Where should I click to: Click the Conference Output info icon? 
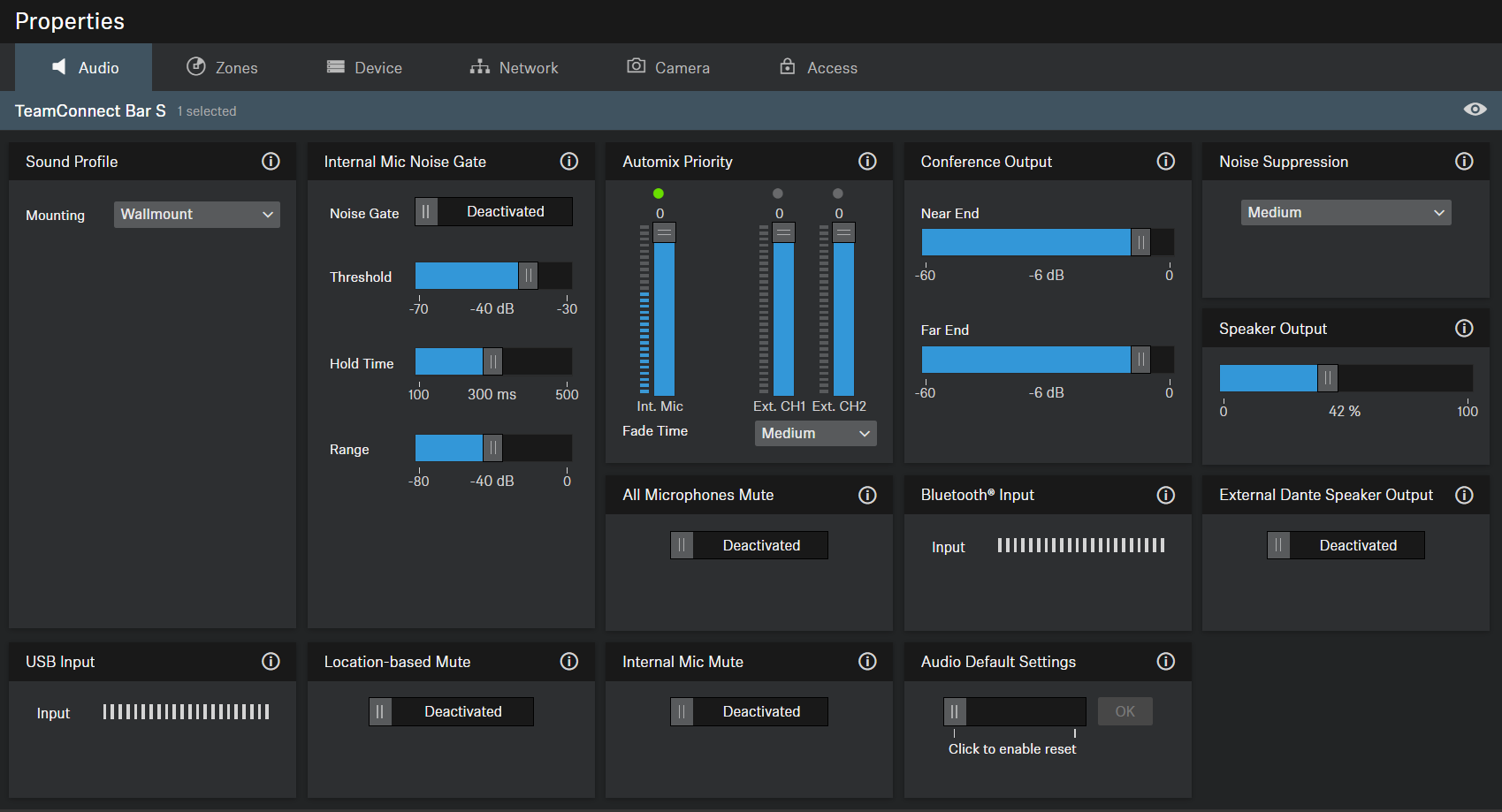point(1166,162)
